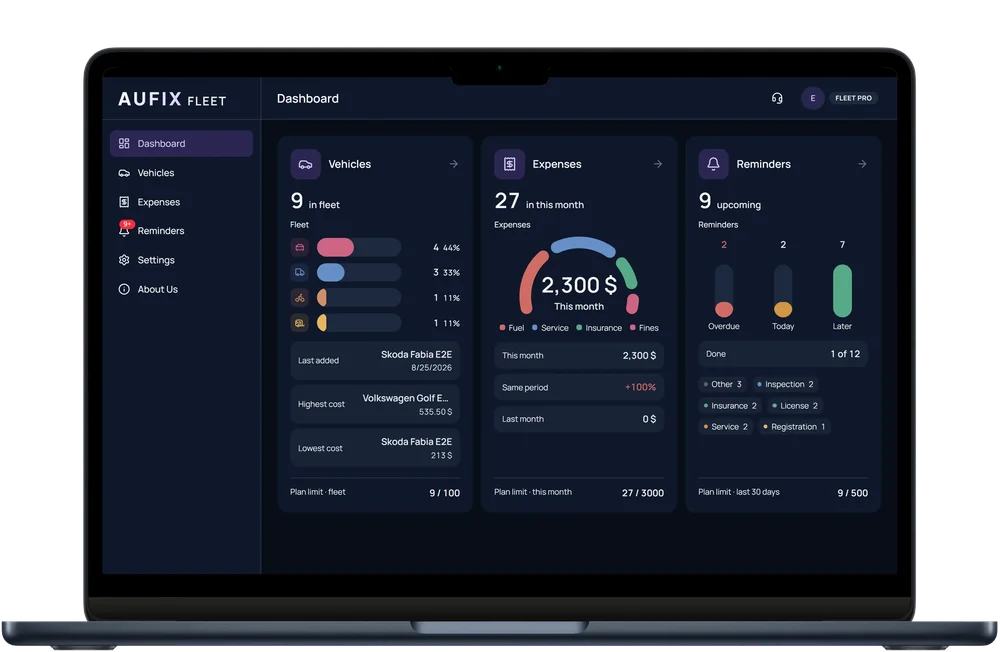
Task: Open Highest cost Volkswagen Golf row
Action: coord(375,404)
